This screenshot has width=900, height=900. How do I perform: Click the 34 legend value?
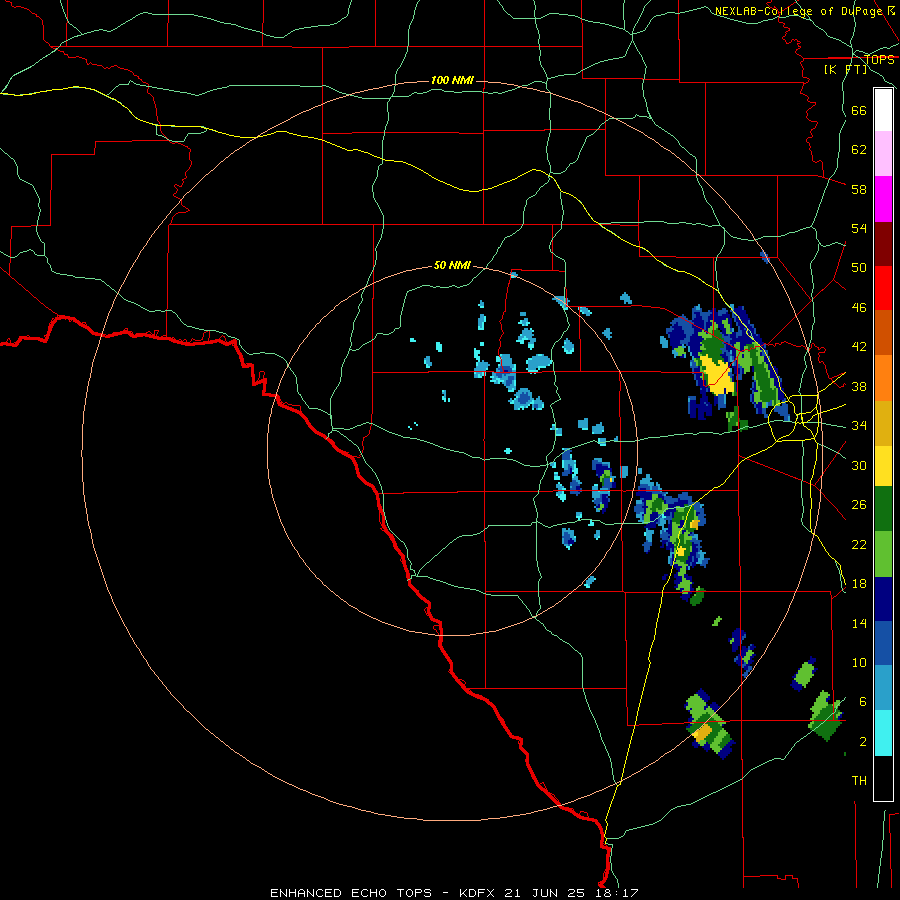coord(859,425)
